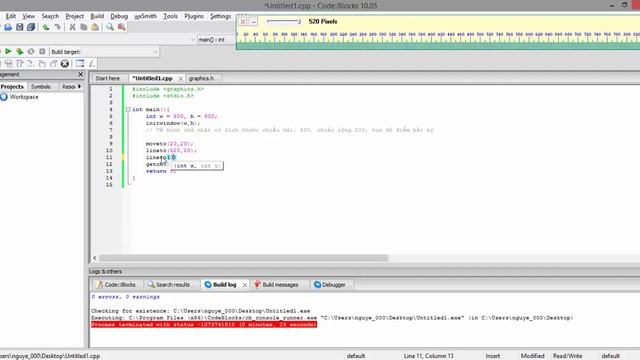Click the Replace toolbar icon

tap(121, 27)
